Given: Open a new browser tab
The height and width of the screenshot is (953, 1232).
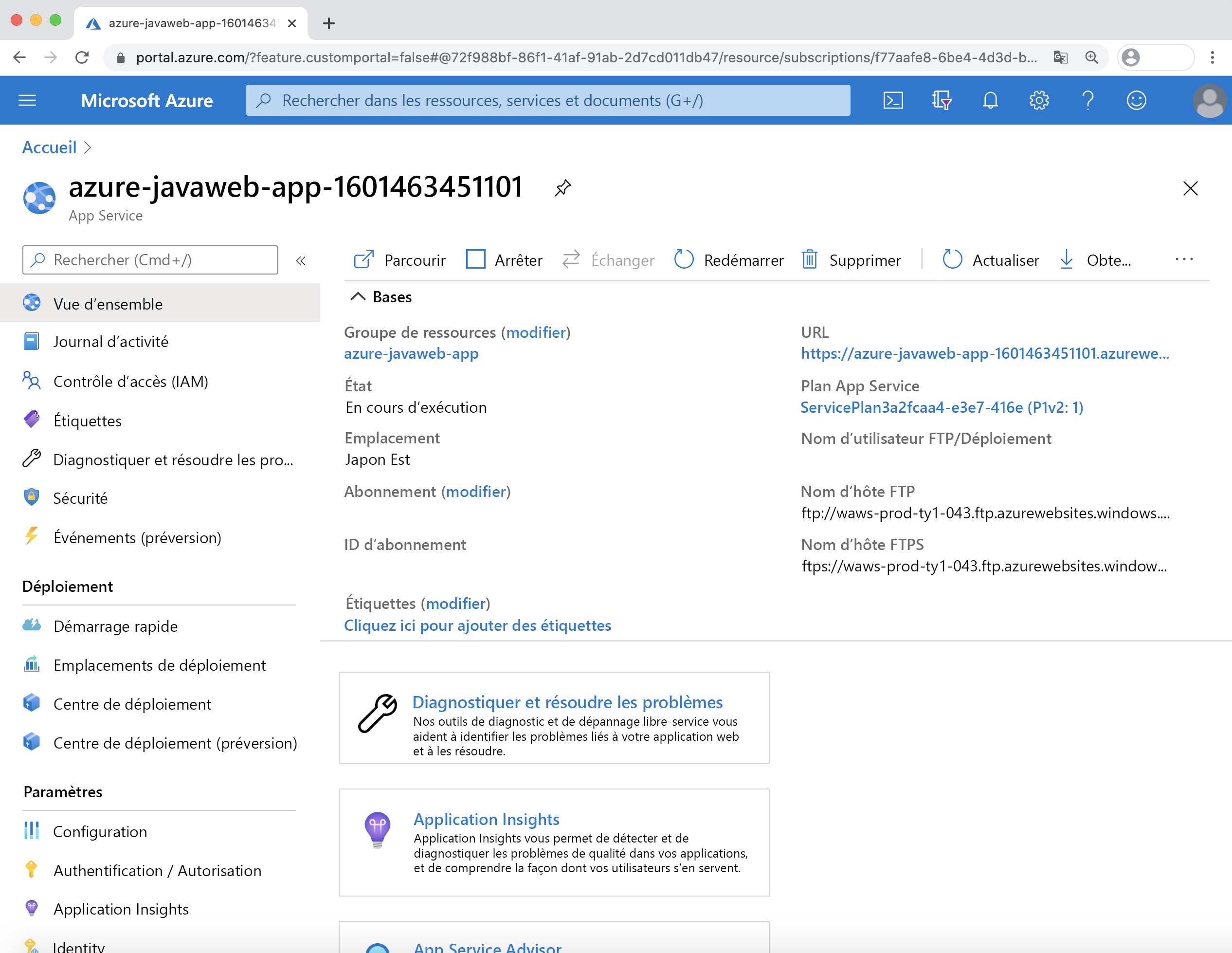Looking at the screenshot, I should [329, 23].
